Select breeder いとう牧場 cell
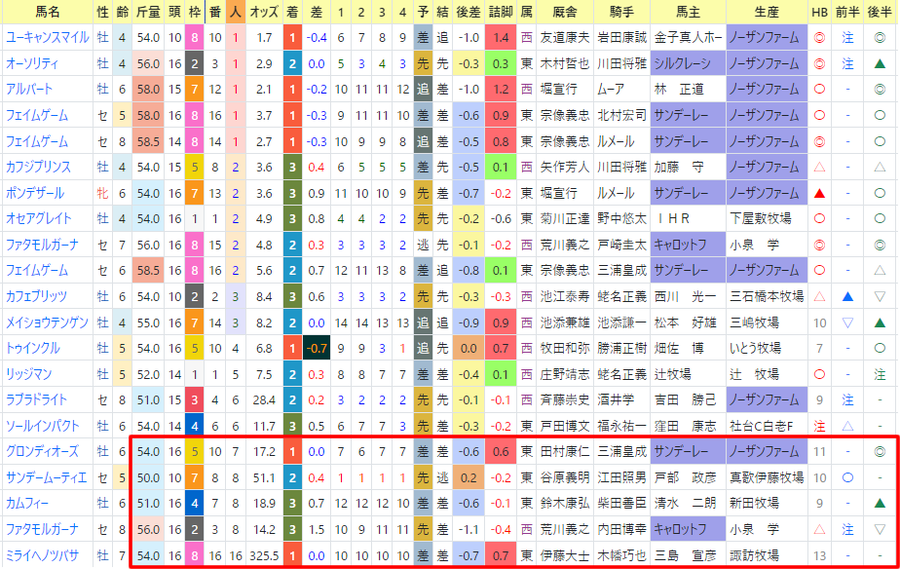This screenshot has width=900, height=569. pos(766,349)
